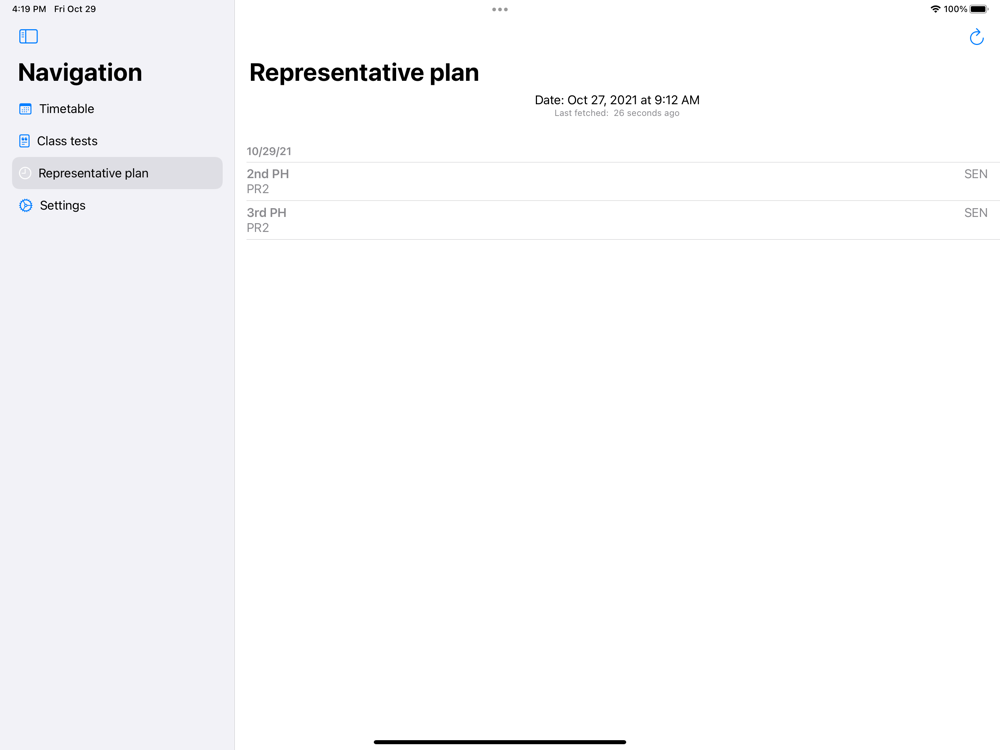Image resolution: width=1000 pixels, height=750 pixels.
Task: Tap the Wi-Fi status icon
Action: pyautogui.click(x=935, y=9)
